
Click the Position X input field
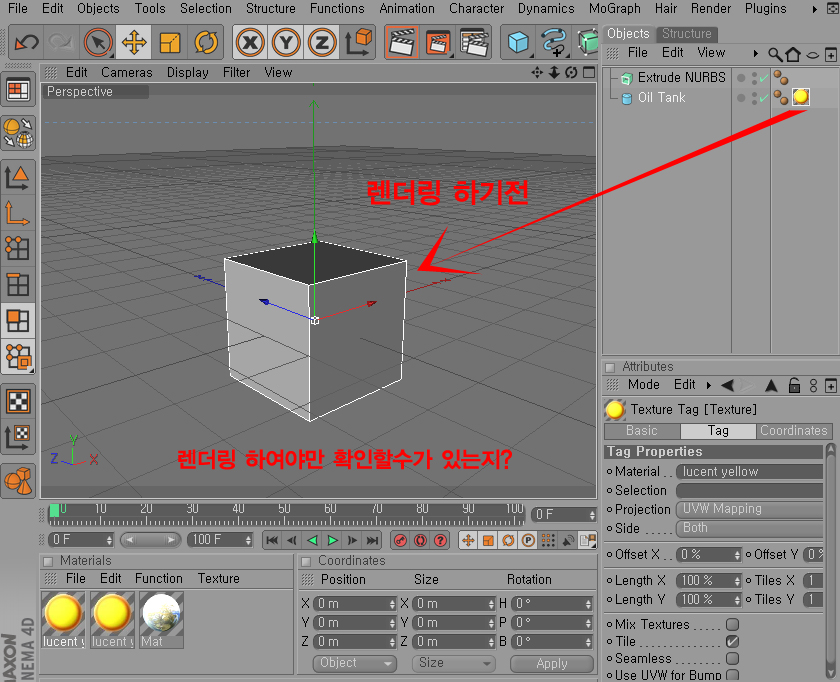click(x=355, y=604)
